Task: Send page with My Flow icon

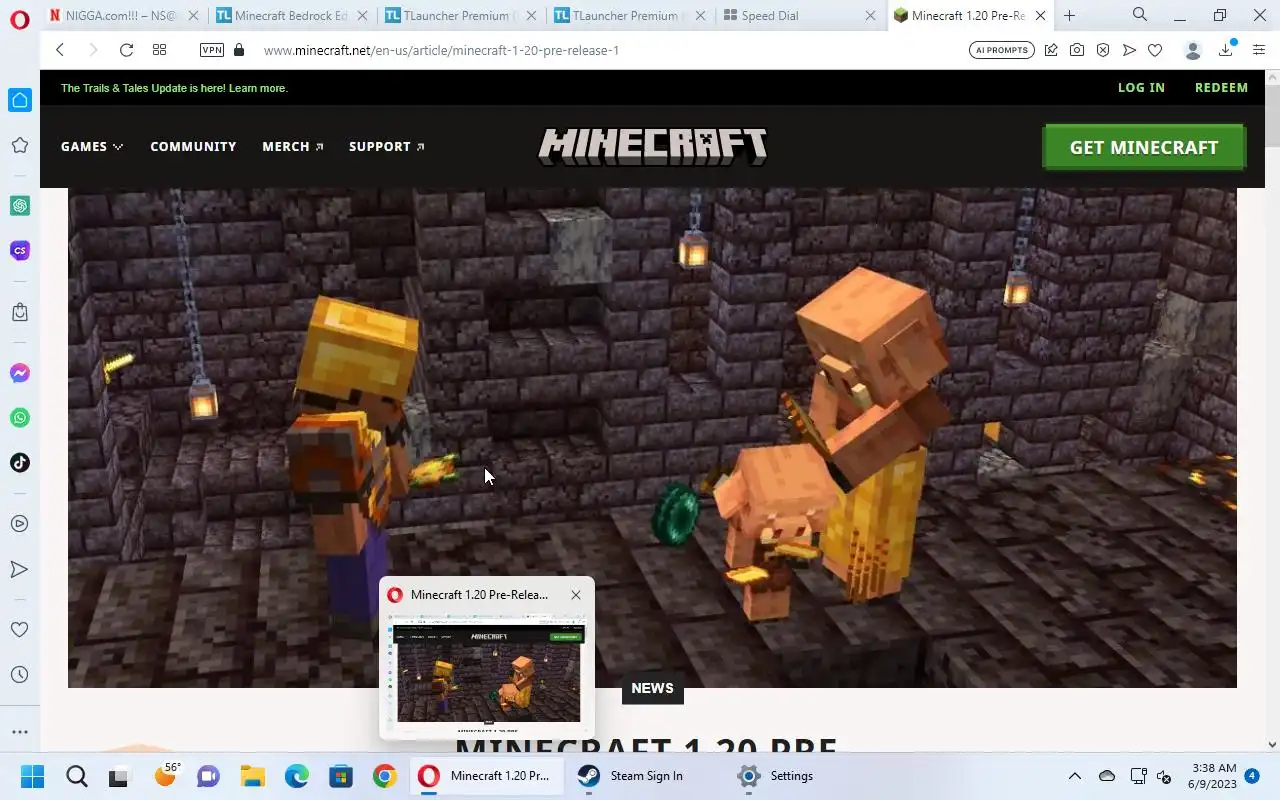Action: point(1129,50)
